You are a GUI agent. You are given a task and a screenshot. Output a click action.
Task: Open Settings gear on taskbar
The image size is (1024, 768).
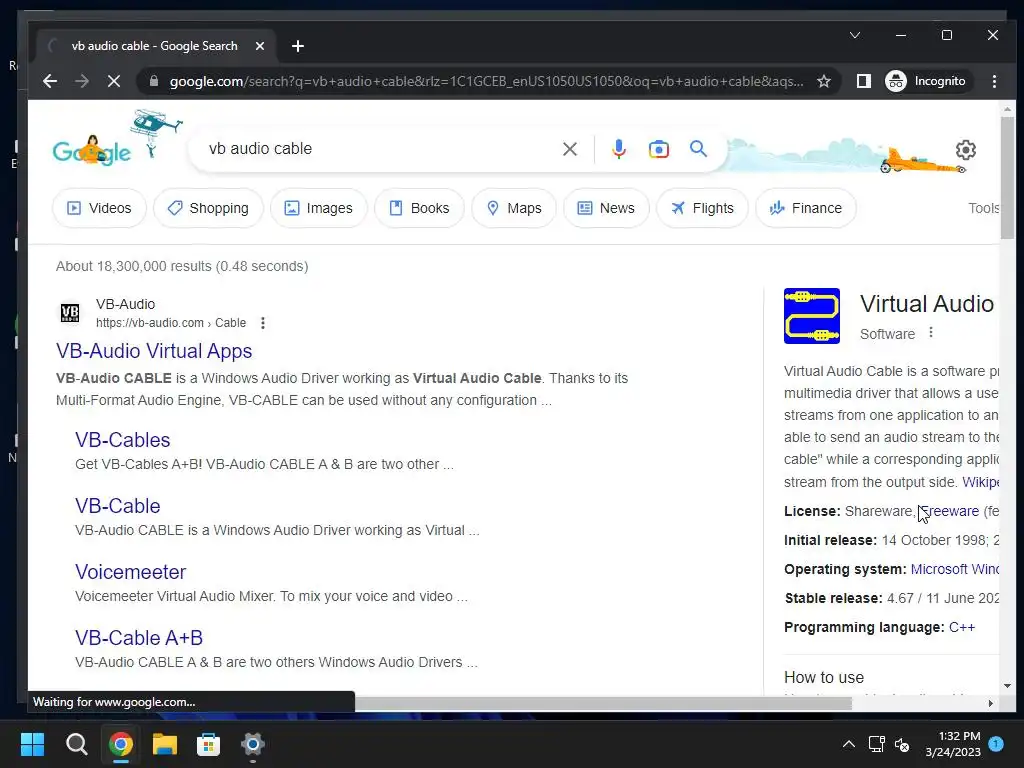tap(252, 744)
